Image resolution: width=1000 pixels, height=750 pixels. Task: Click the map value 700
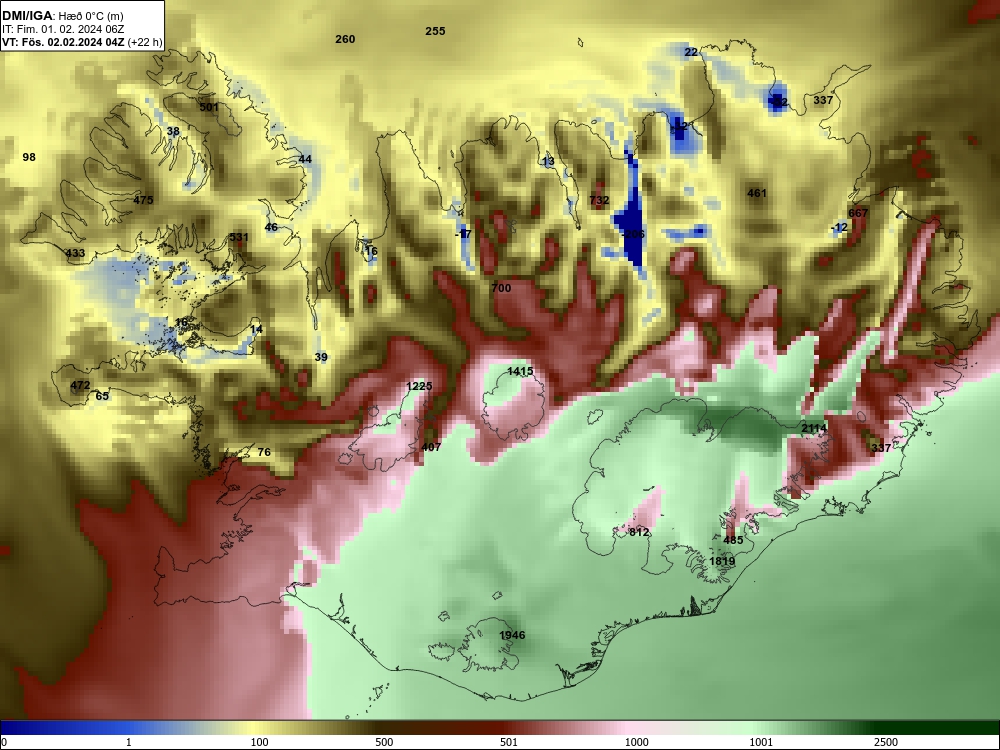(x=501, y=288)
